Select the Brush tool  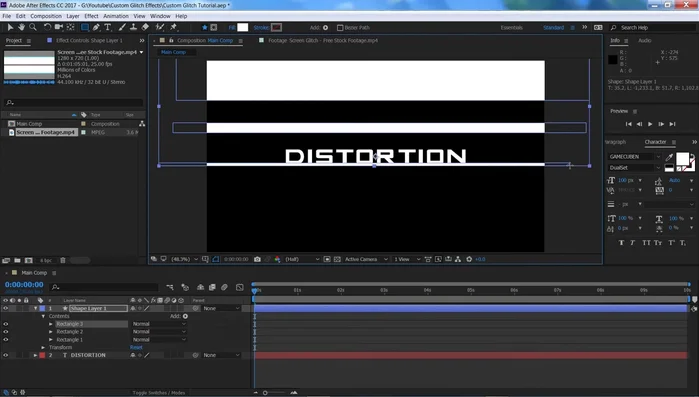tap(122, 27)
